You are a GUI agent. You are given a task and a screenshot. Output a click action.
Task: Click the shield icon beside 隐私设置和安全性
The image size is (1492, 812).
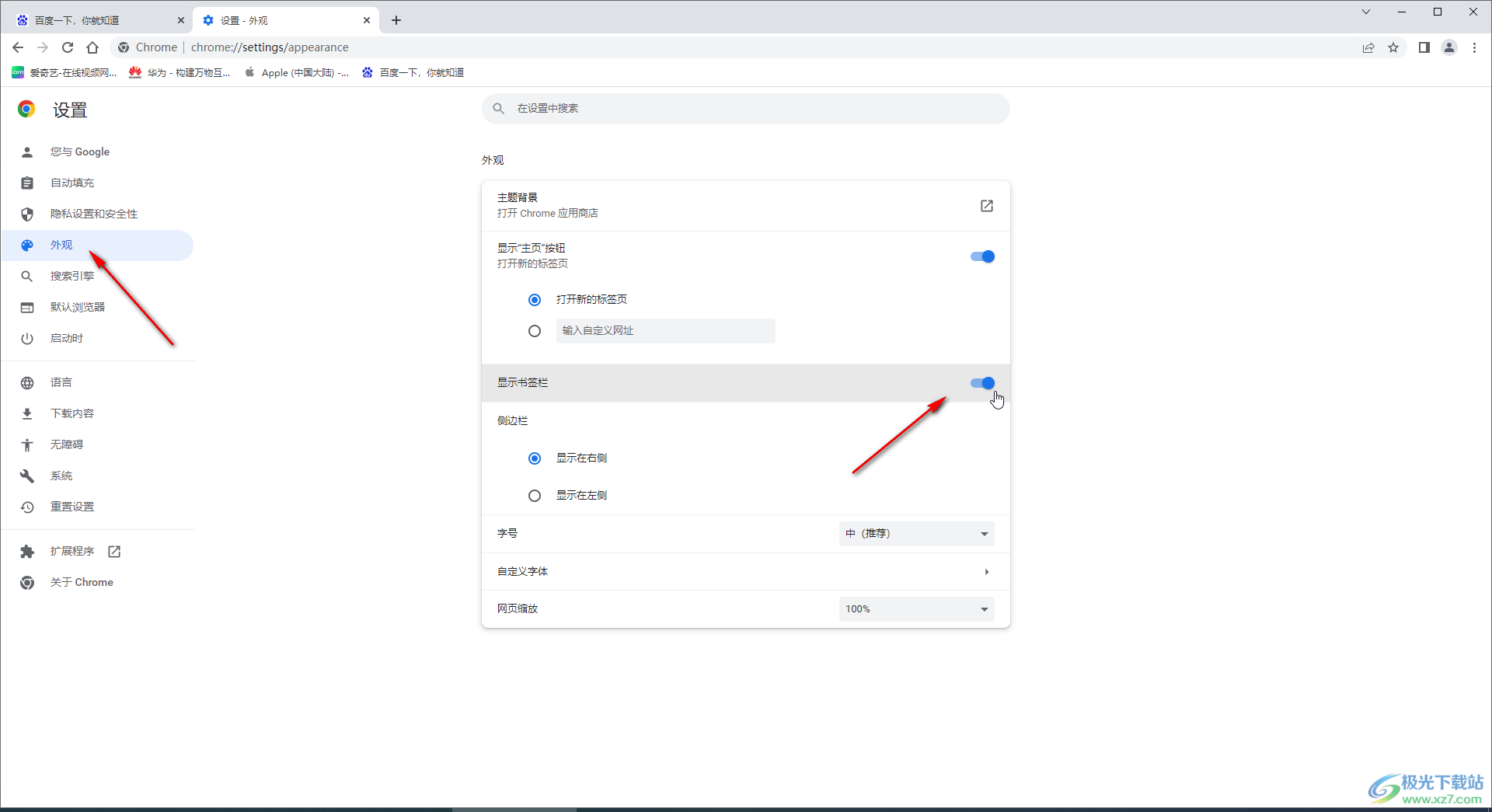27,214
